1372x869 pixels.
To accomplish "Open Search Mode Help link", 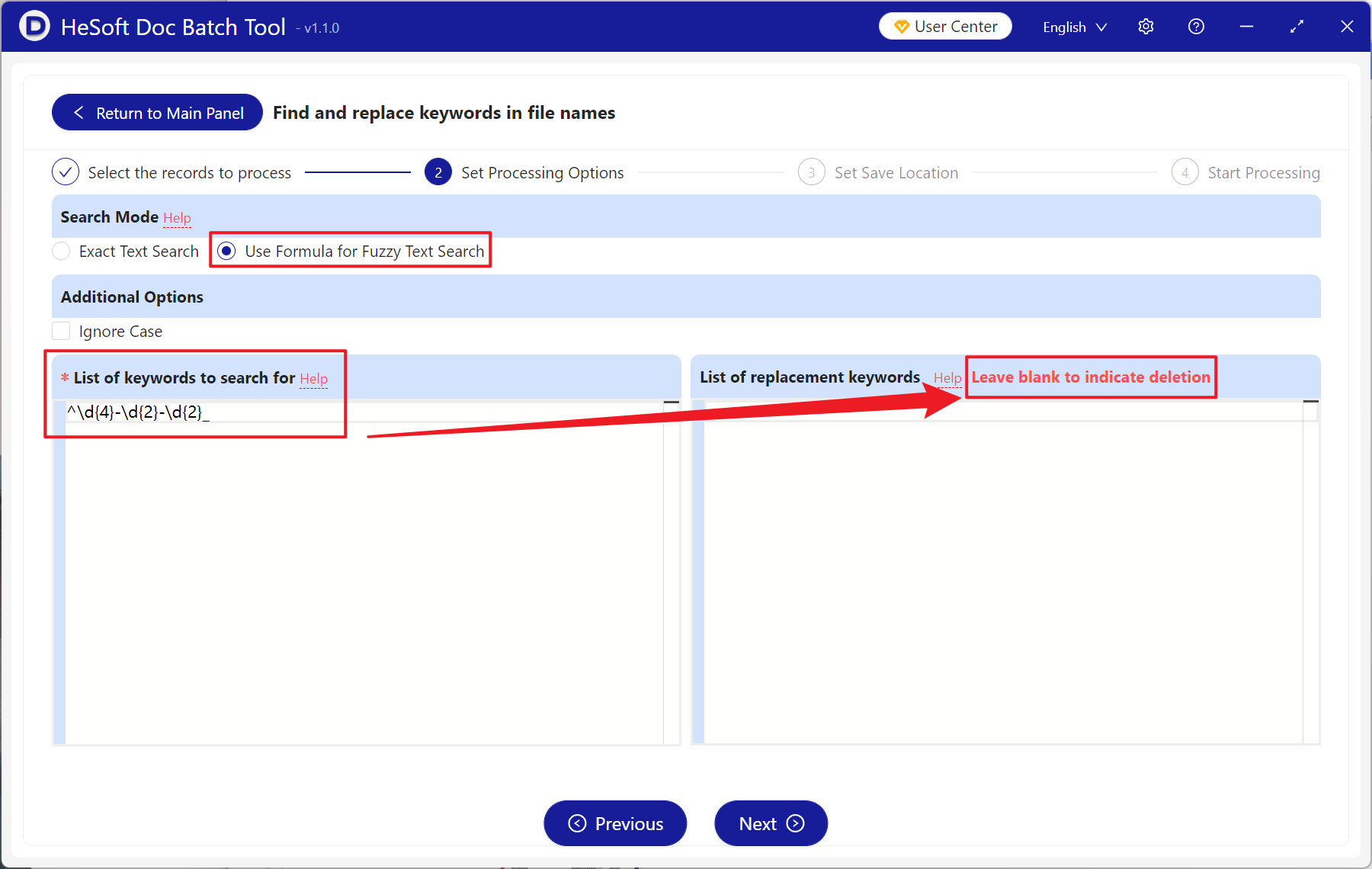I will click(177, 218).
